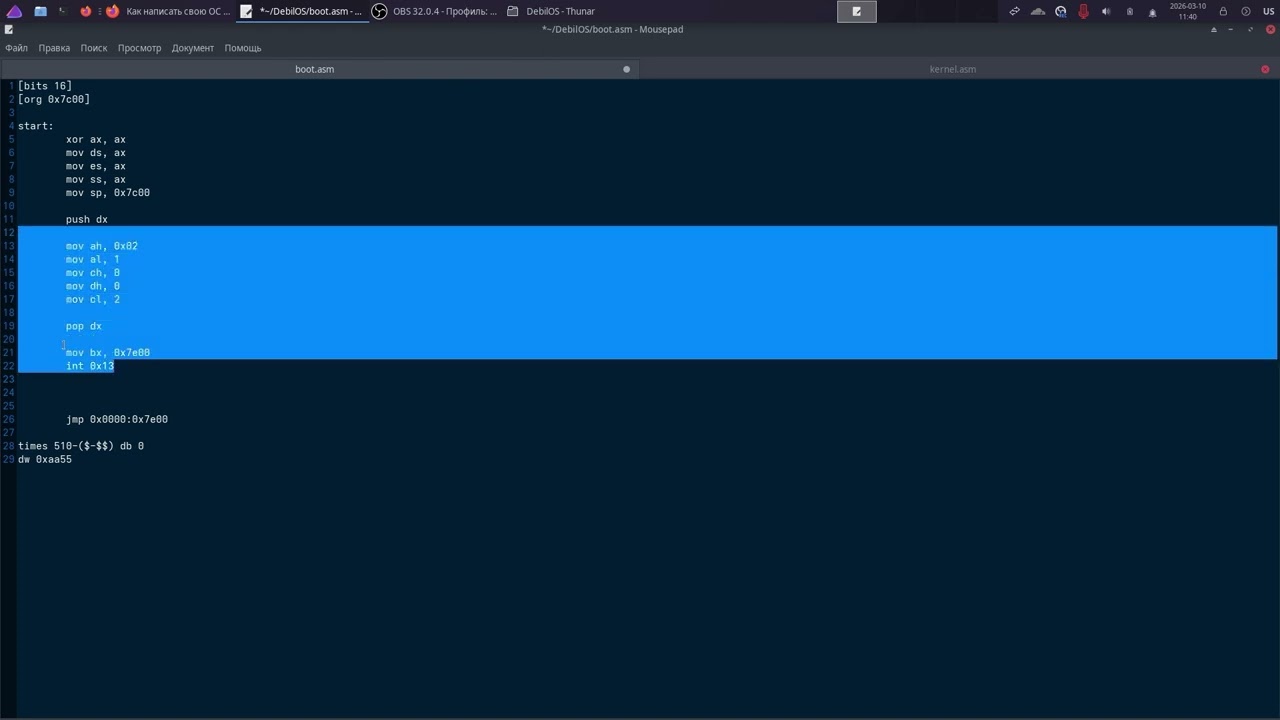Image resolution: width=1280 pixels, height=720 pixels.
Task: Switch to the kernel.asm document tab
Action: coord(953,69)
